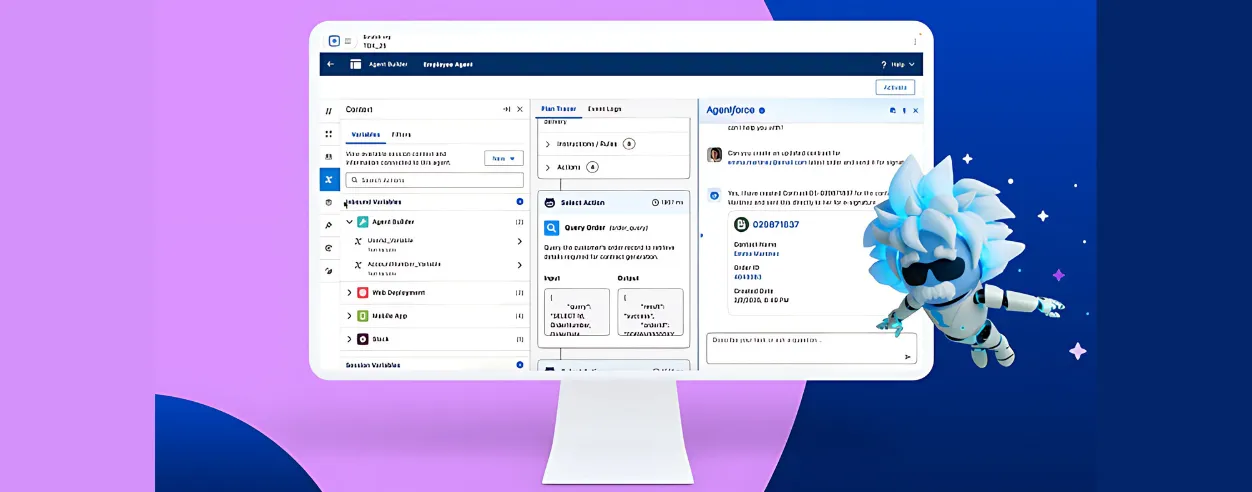
Task: Collapse the Context panel with the arrow icon
Action: coord(506,109)
